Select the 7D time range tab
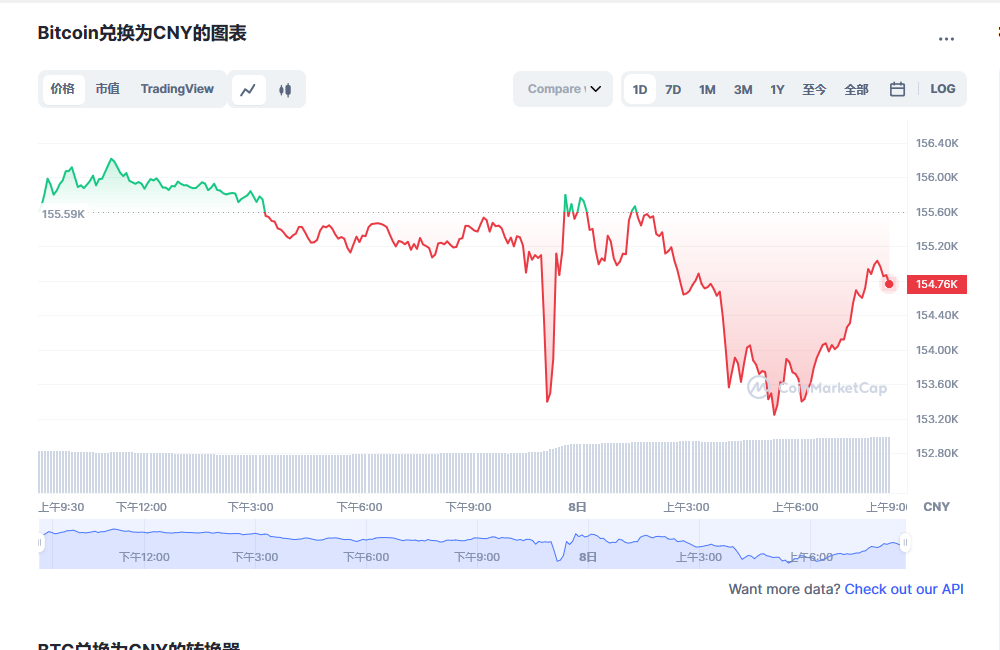1000x650 pixels. pos(673,89)
